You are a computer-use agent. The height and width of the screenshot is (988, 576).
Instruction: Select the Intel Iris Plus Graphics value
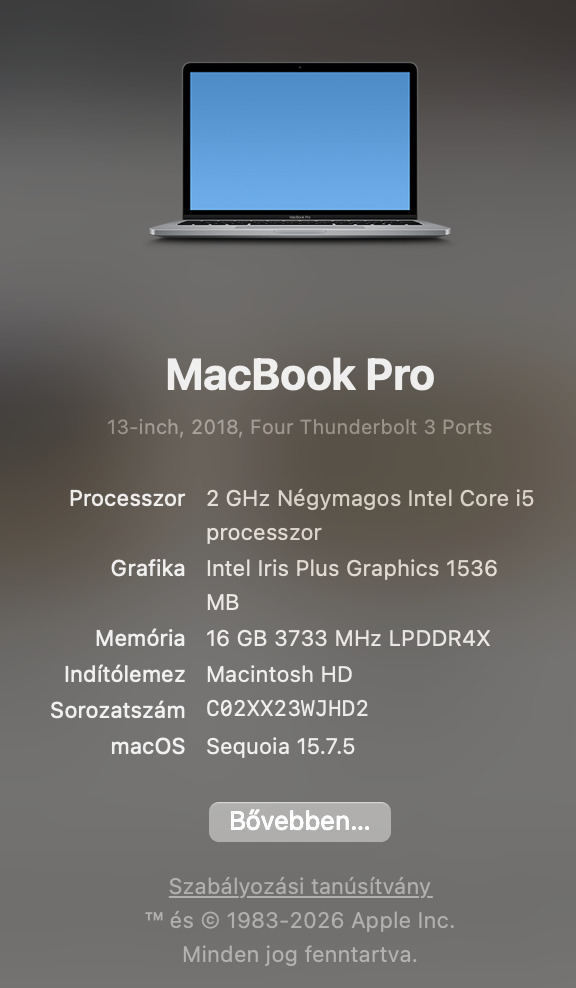tap(352, 585)
